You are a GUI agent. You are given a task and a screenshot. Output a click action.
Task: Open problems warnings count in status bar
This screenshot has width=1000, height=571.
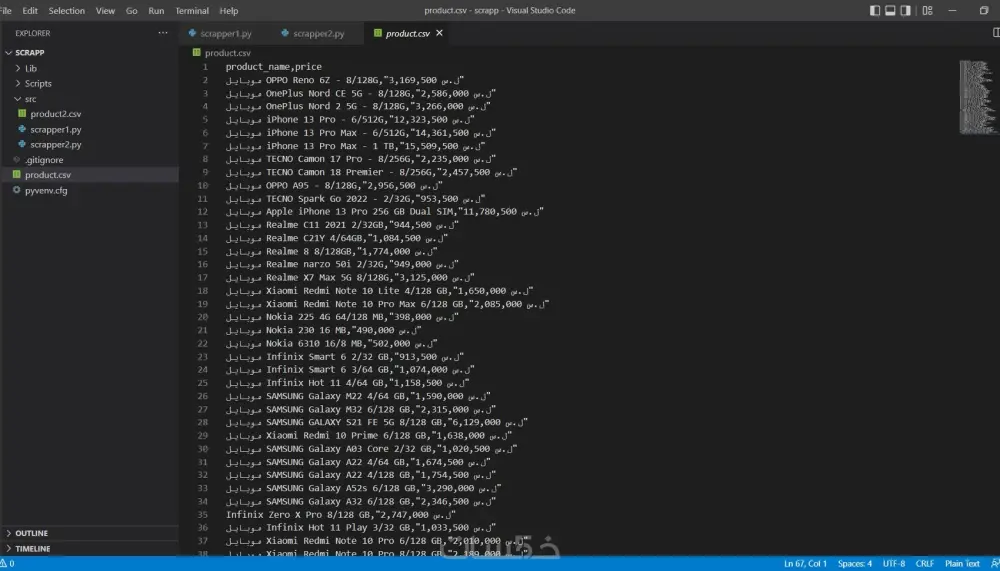point(8,564)
